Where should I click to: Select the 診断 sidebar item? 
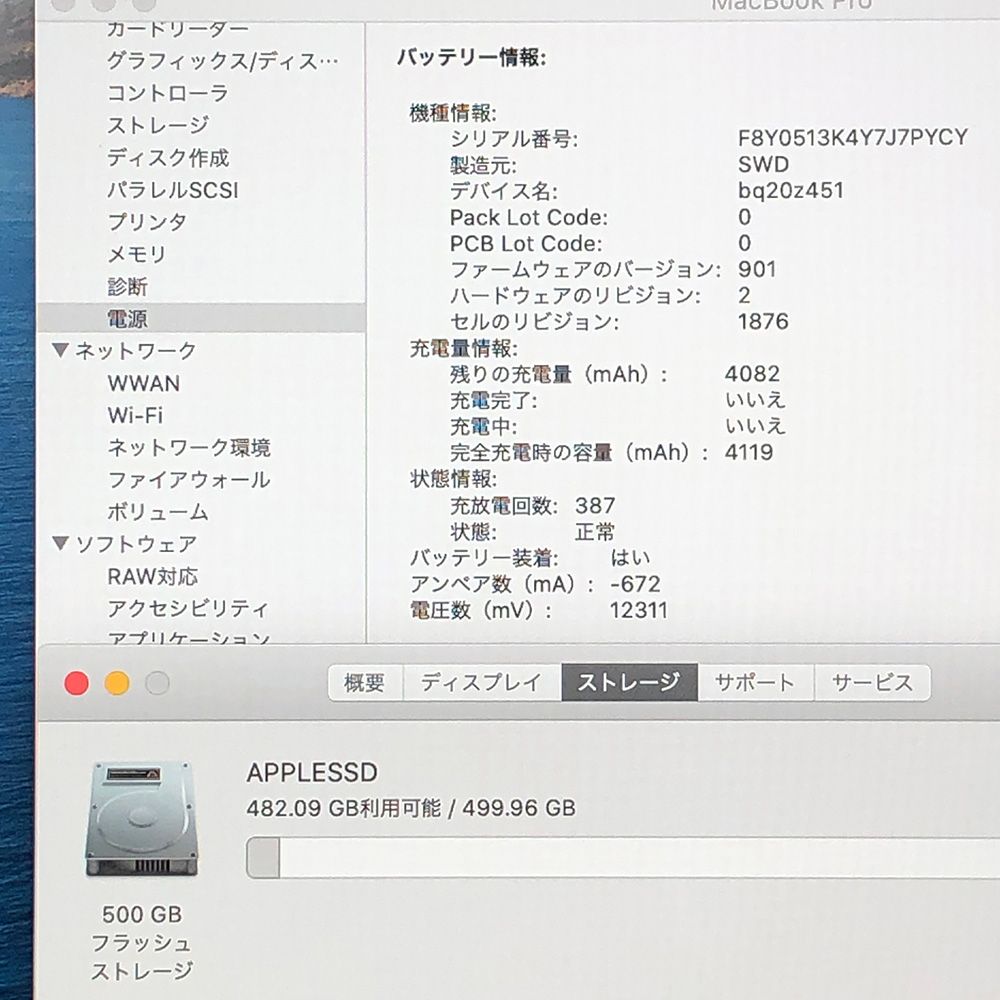128,286
